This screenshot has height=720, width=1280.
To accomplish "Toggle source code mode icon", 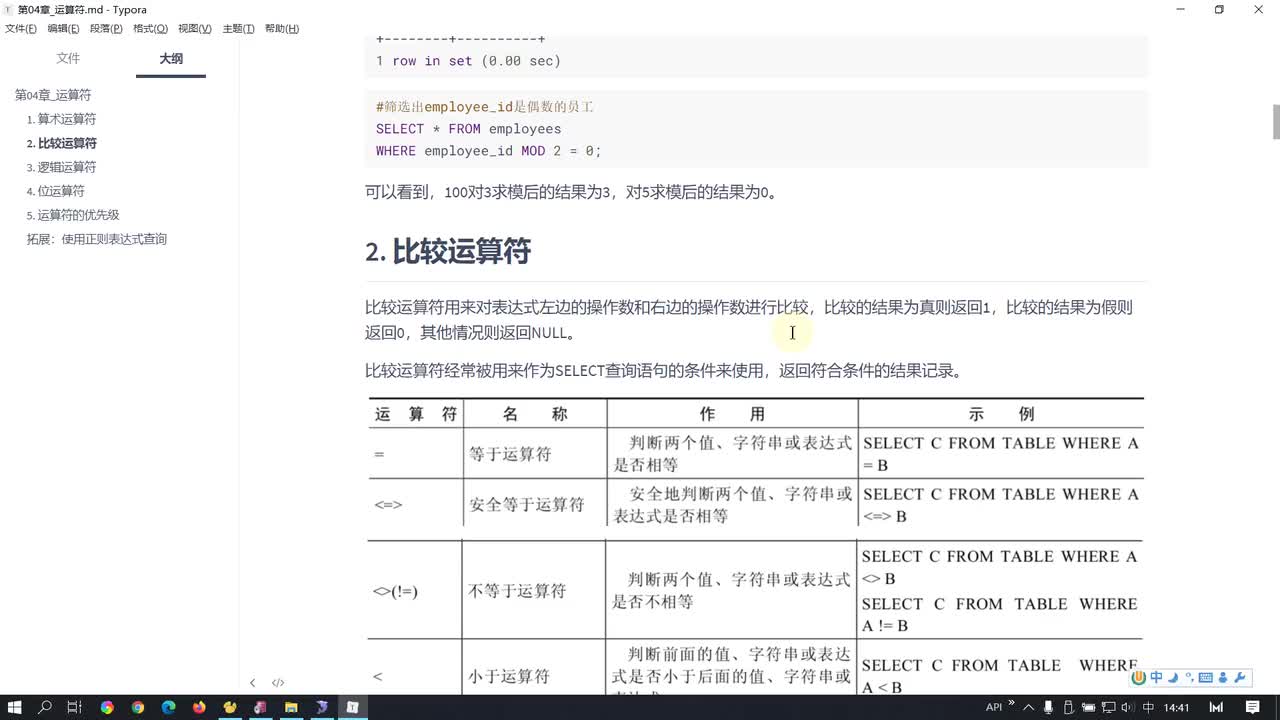I will pos(278,682).
